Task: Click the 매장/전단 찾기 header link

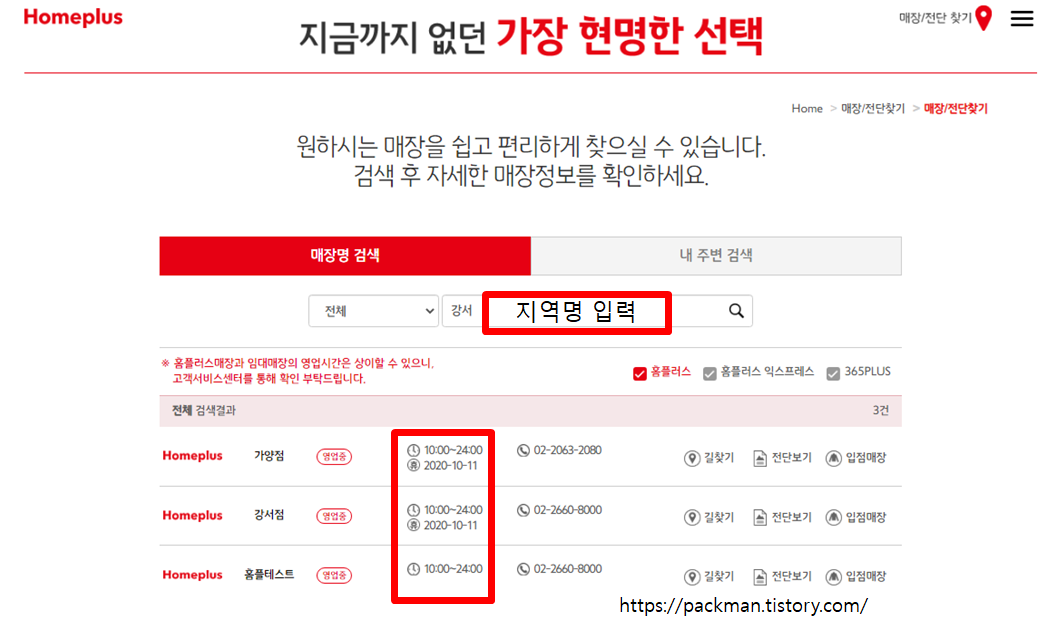Action: [x=935, y=18]
